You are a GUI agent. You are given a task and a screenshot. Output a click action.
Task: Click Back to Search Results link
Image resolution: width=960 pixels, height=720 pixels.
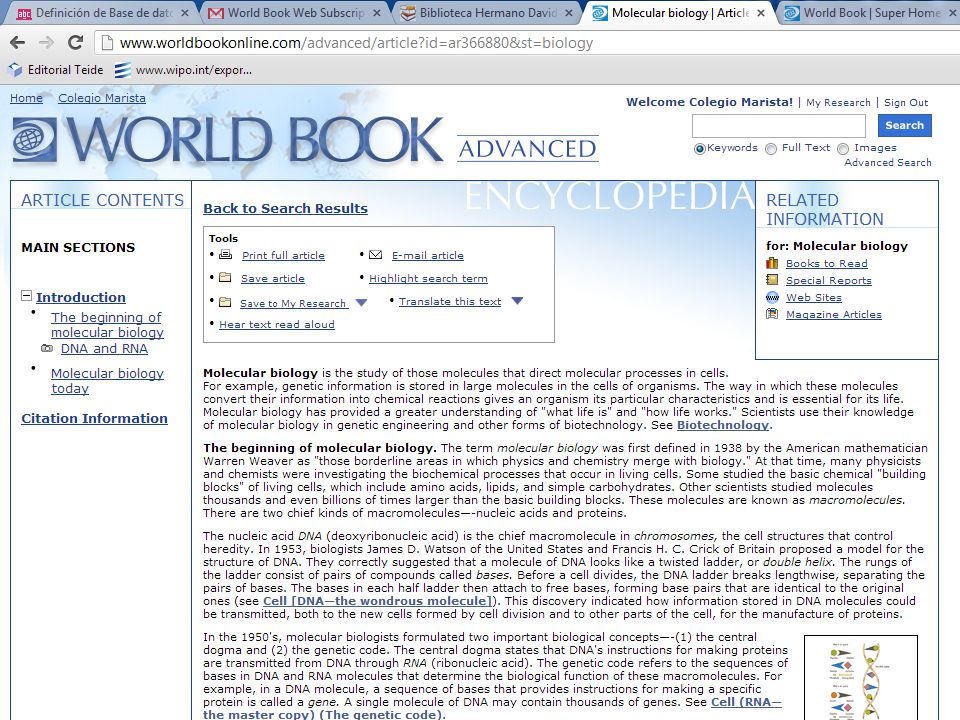tap(285, 208)
